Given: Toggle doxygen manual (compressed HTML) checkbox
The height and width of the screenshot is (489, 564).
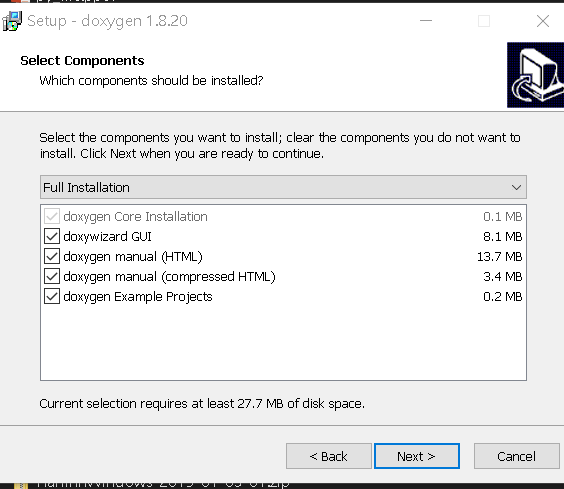Looking at the screenshot, I should [52, 276].
